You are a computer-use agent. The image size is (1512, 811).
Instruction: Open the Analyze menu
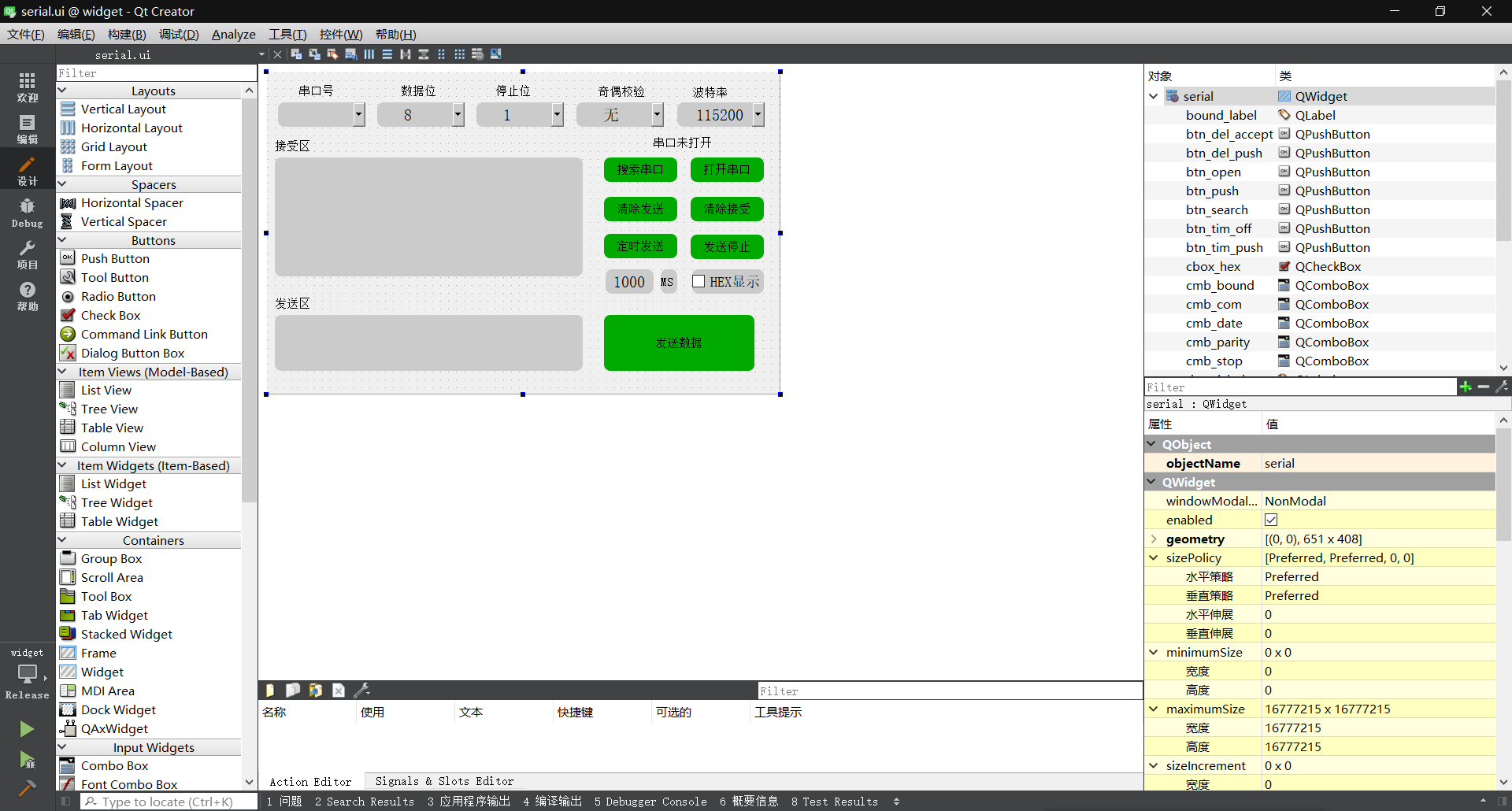[234, 34]
